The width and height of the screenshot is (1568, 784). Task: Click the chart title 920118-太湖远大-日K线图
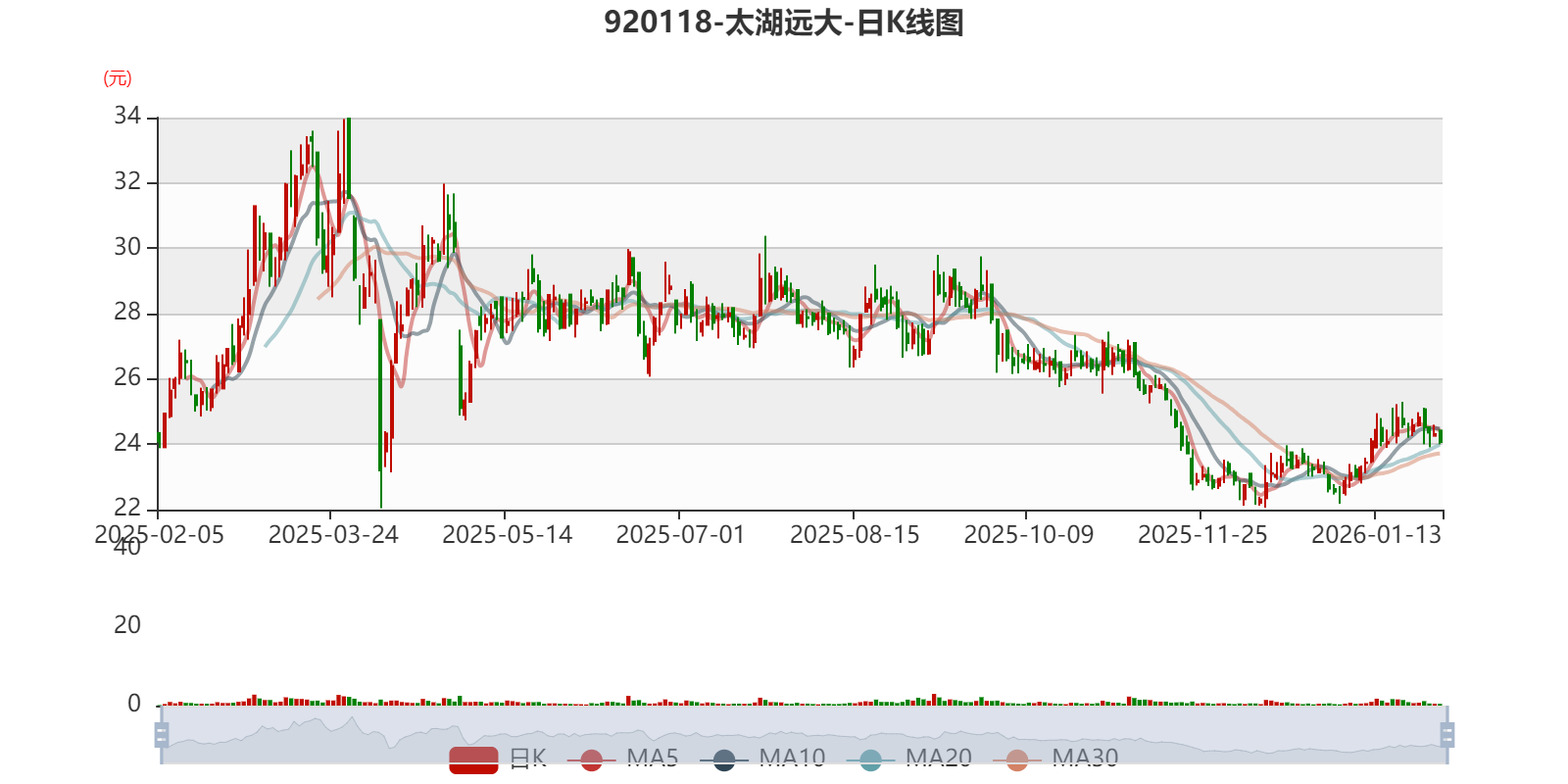click(x=784, y=23)
